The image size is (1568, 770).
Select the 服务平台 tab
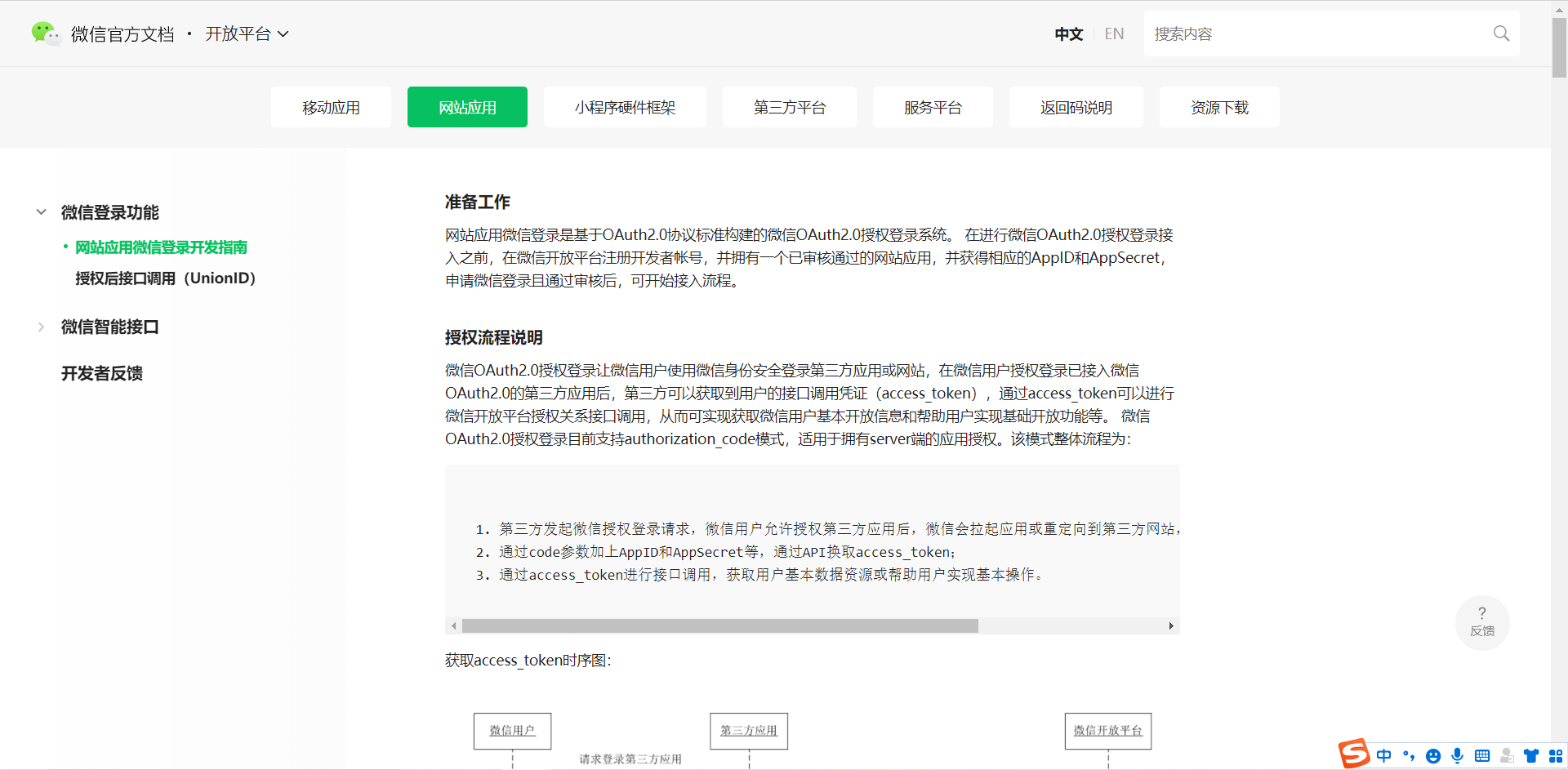click(x=933, y=107)
